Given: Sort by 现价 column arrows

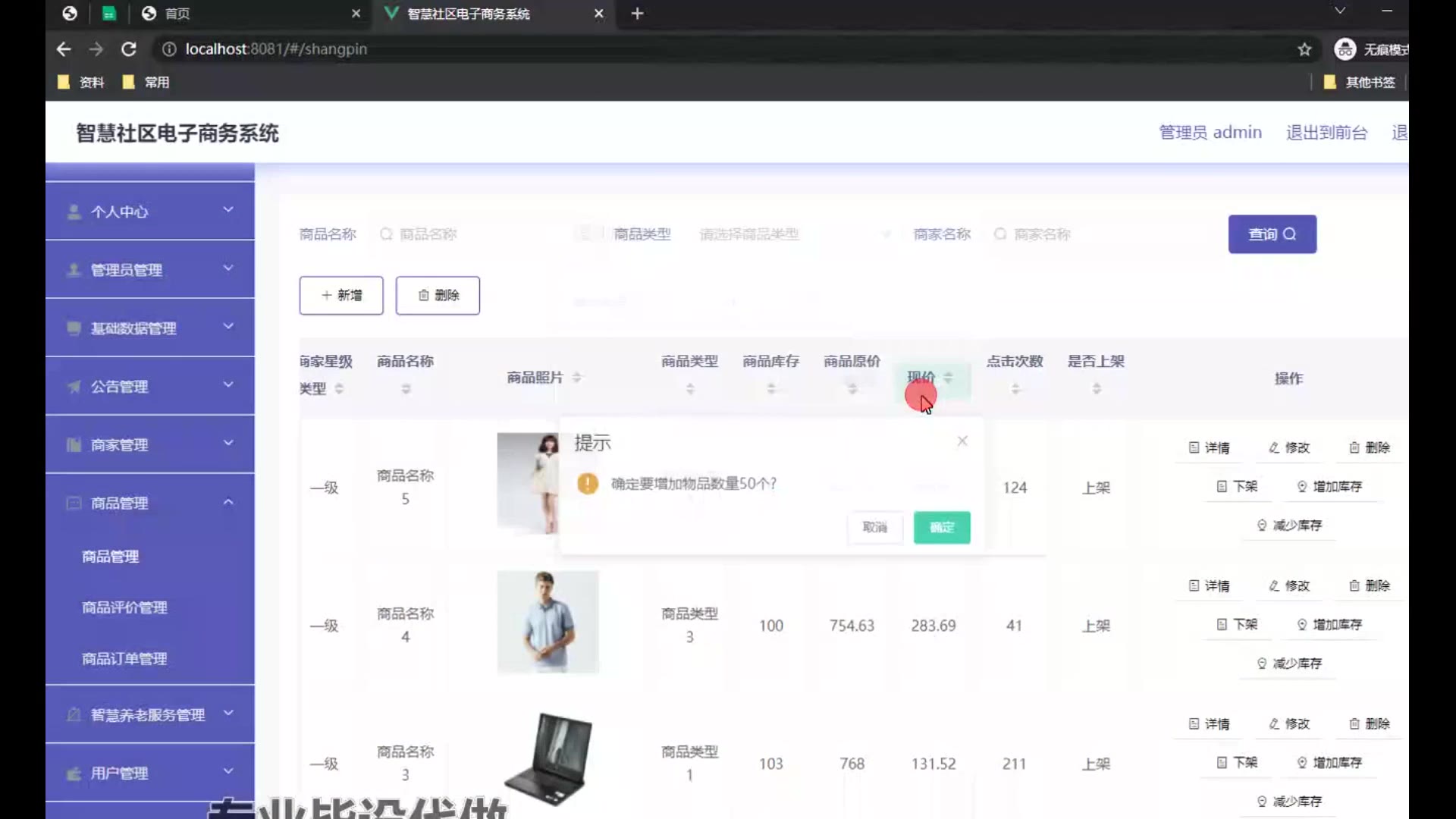Looking at the screenshot, I should [948, 378].
